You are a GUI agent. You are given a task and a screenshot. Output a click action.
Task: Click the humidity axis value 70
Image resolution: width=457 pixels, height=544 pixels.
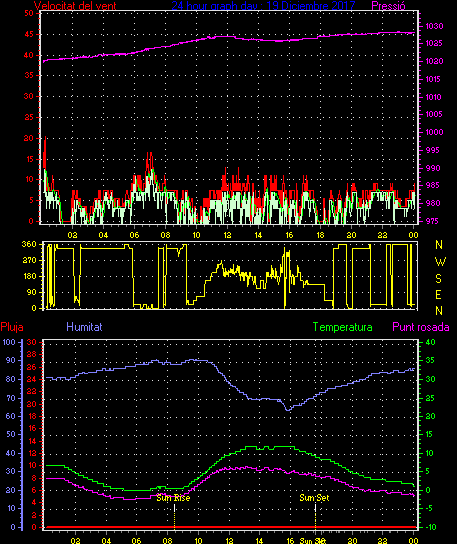coord(11,398)
